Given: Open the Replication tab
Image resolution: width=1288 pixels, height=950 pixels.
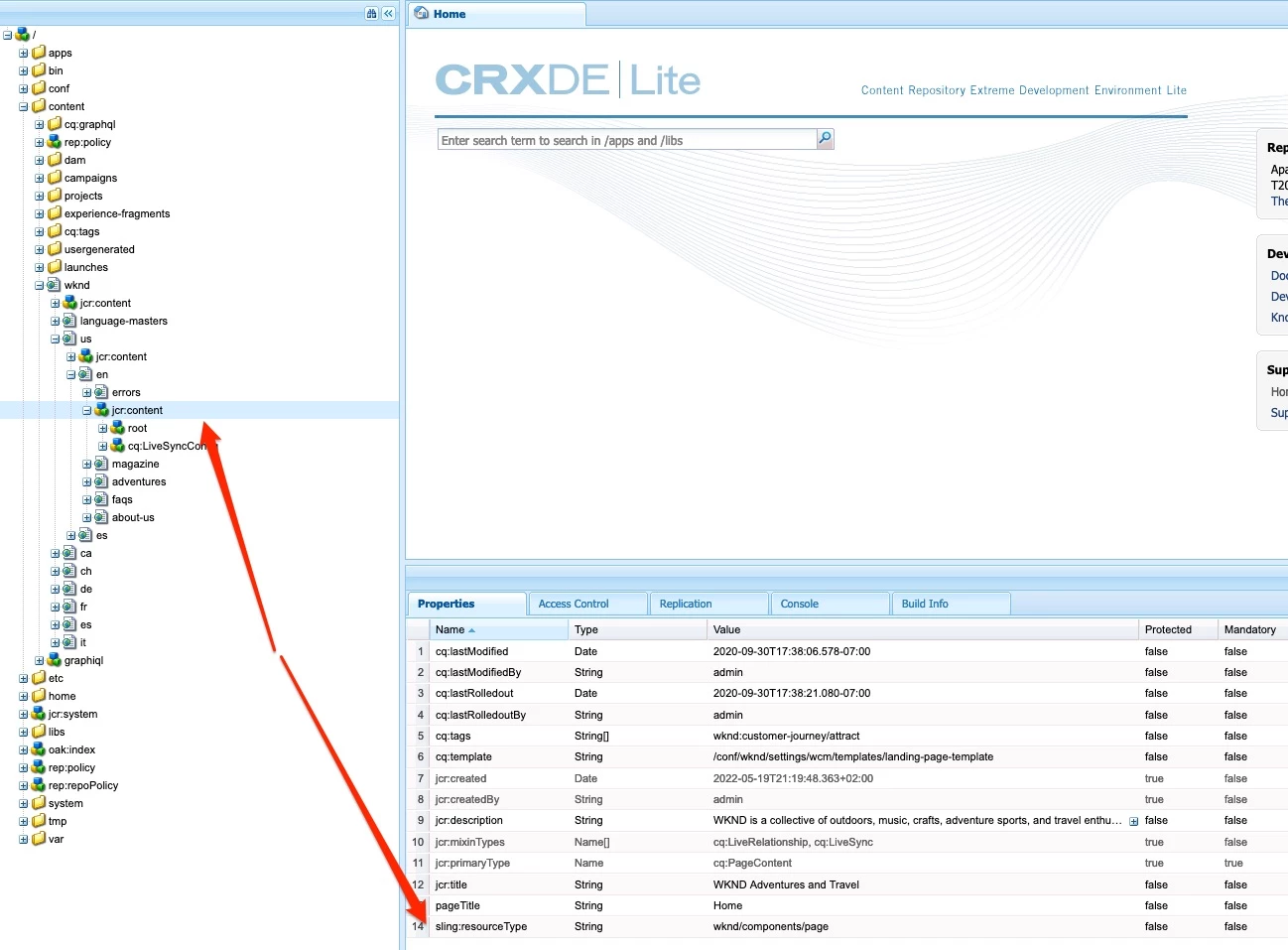Looking at the screenshot, I should (708, 604).
